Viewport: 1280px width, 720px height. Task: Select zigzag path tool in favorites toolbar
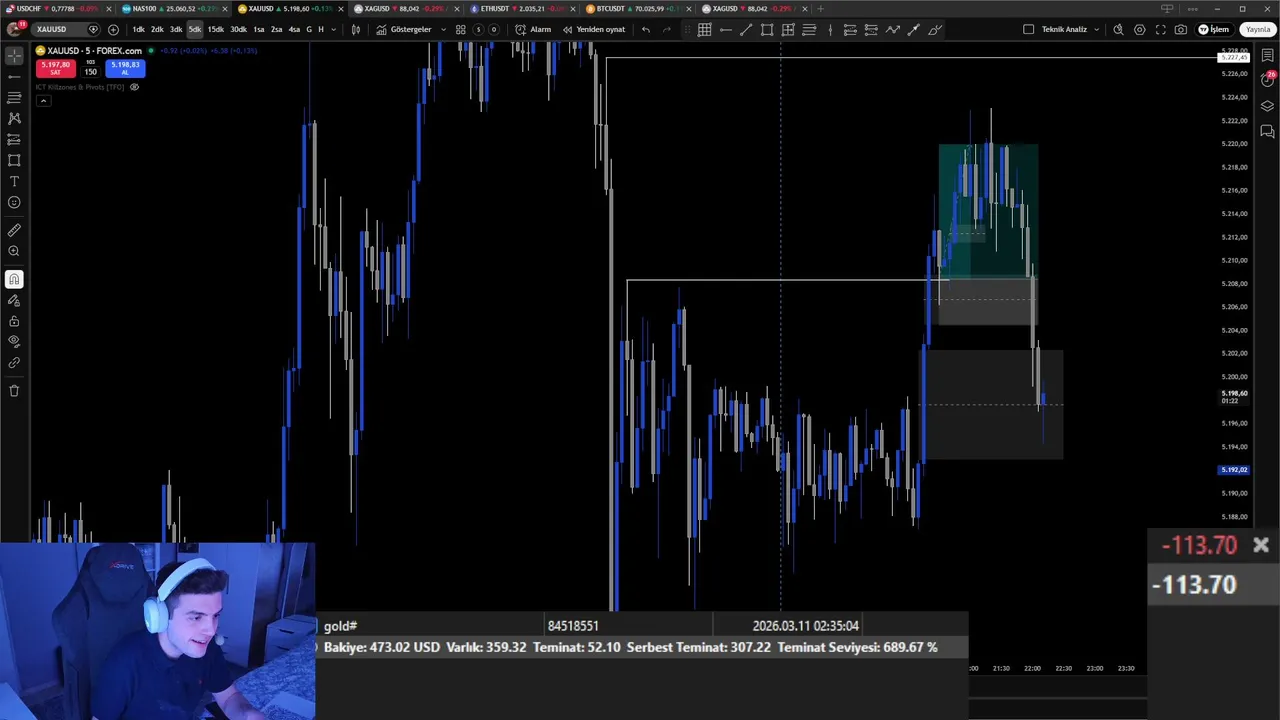[892, 29]
